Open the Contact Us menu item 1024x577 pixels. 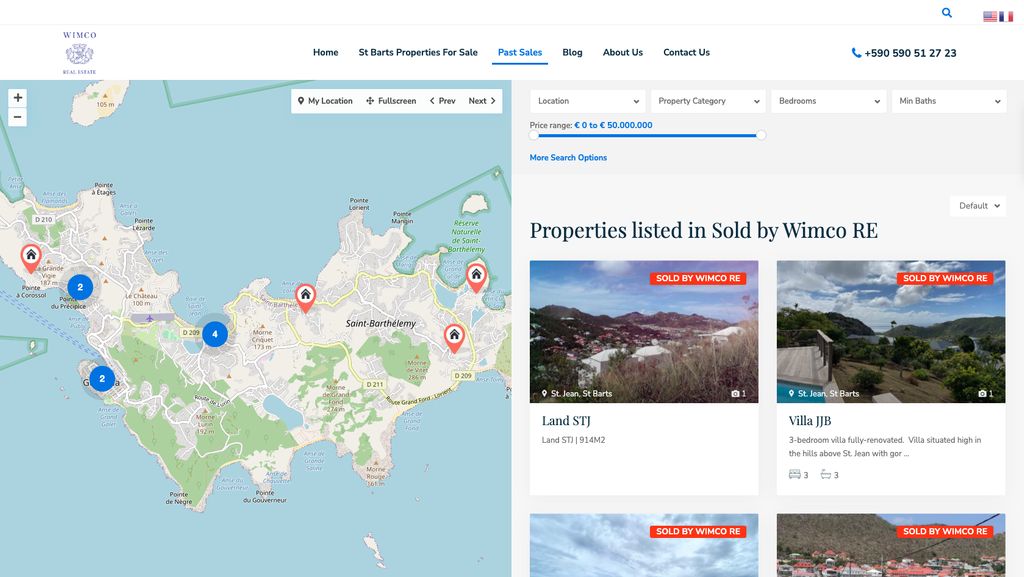coord(686,52)
